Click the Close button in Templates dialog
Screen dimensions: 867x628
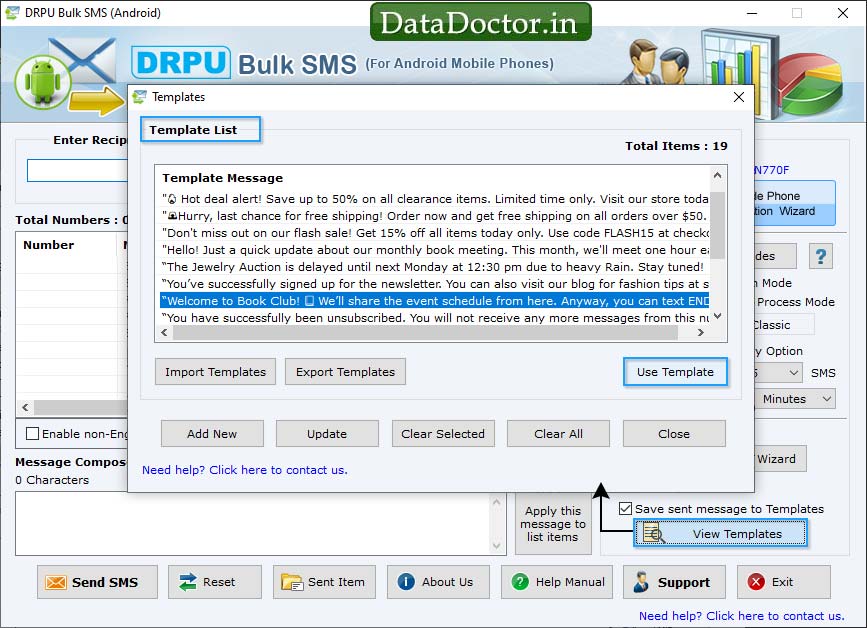tap(674, 434)
